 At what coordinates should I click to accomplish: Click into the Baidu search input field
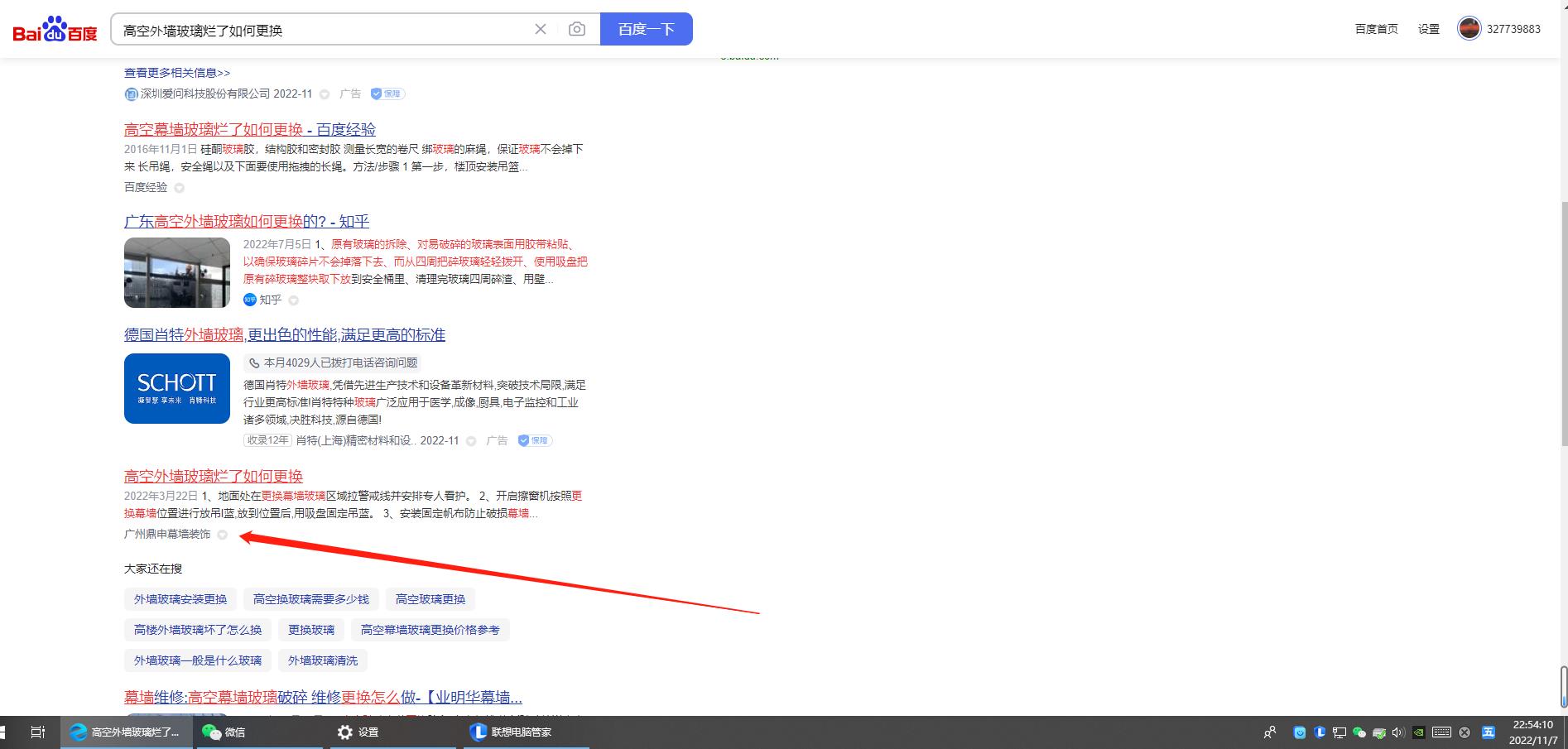click(323, 30)
